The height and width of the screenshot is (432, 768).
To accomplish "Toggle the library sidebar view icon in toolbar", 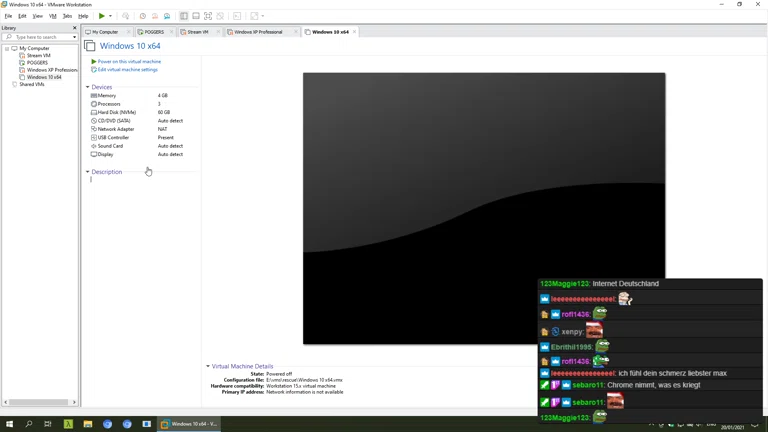I will pyautogui.click(x=184, y=16).
